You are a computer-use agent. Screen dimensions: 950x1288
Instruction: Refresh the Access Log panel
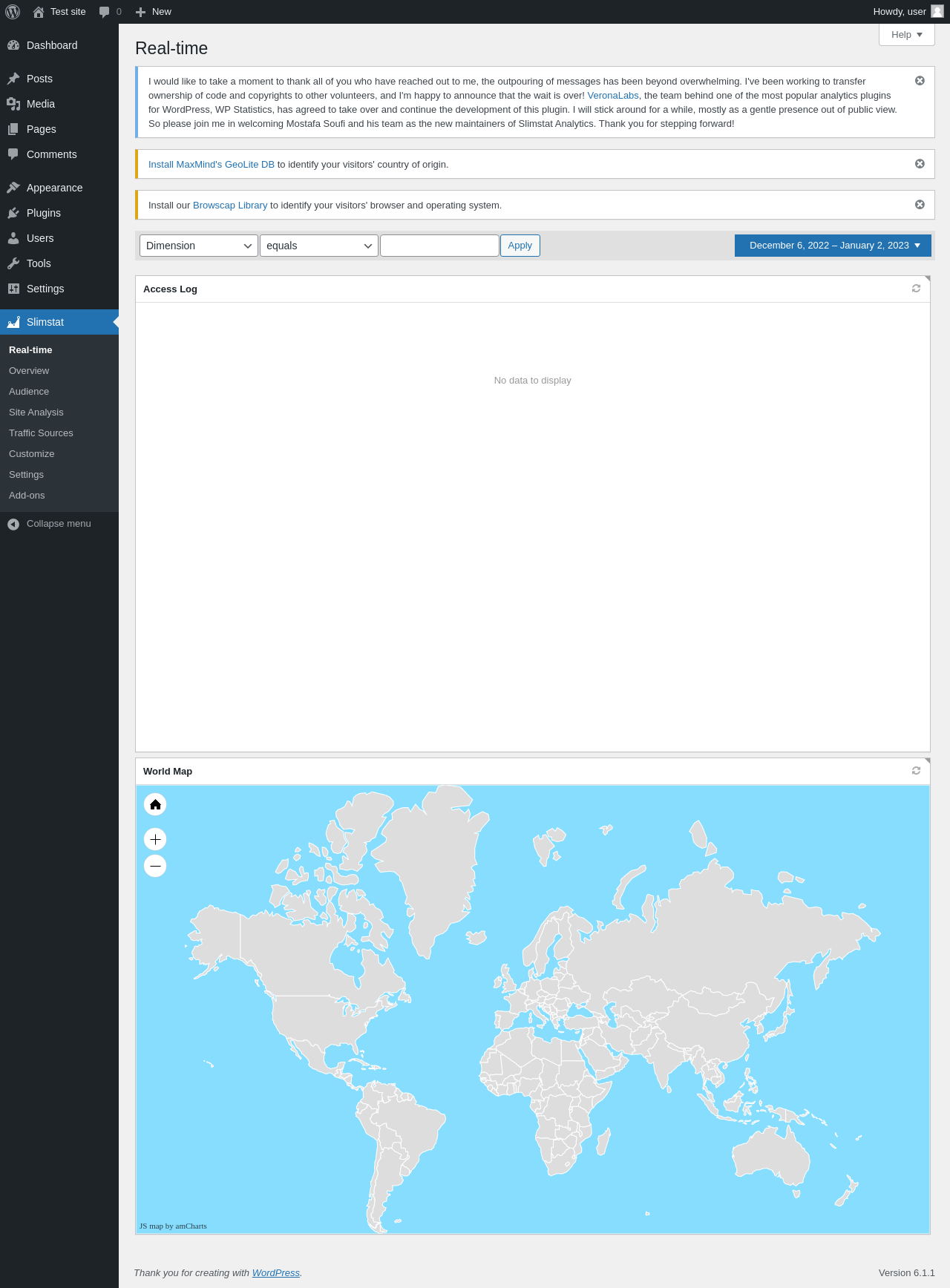pyautogui.click(x=916, y=289)
